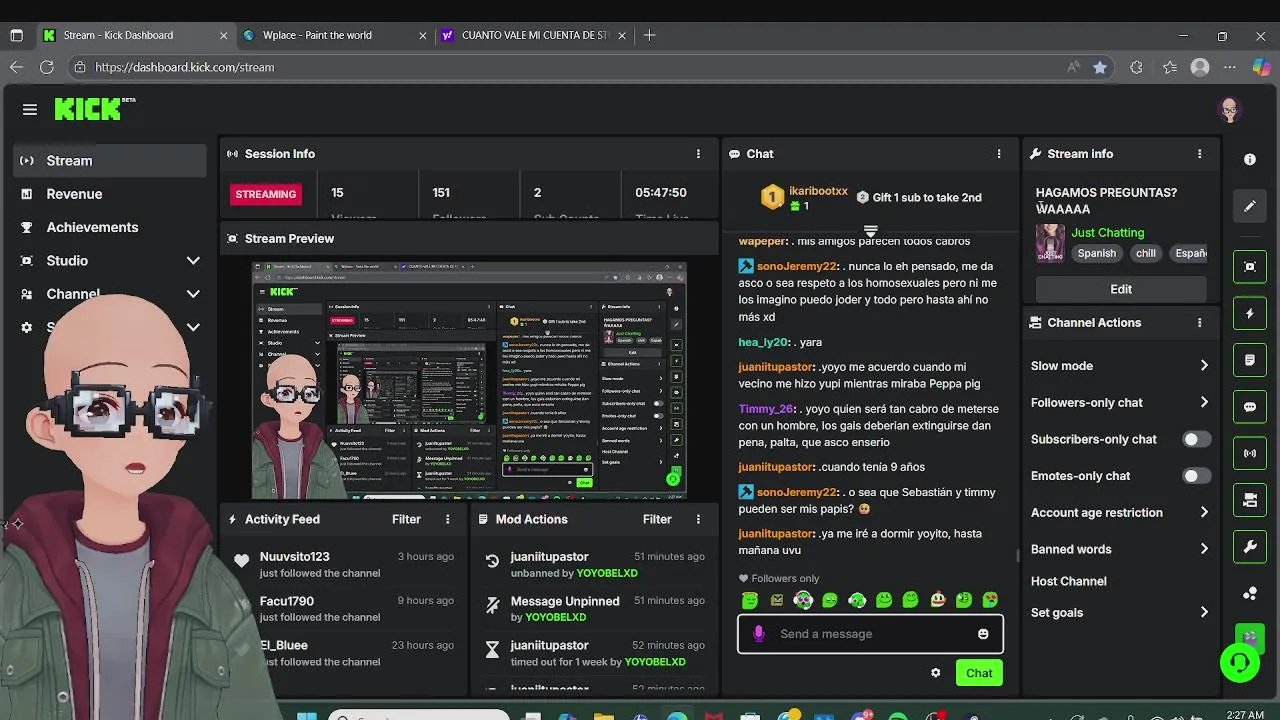This screenshot has width=1280, height=720.
Task: Open the green headset support button
Action: [1240, 663]
